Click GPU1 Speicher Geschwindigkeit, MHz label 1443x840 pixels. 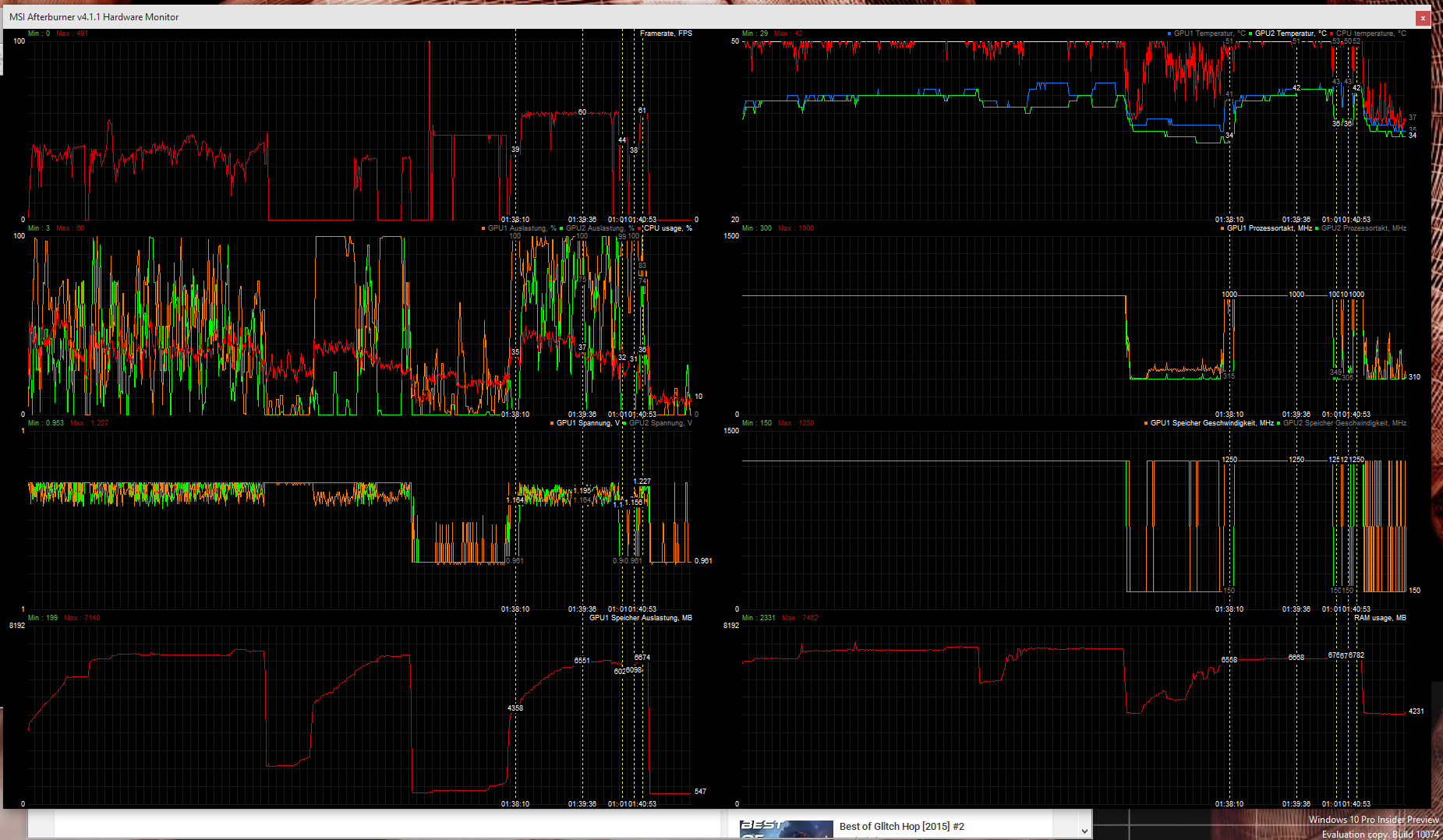1211,423
